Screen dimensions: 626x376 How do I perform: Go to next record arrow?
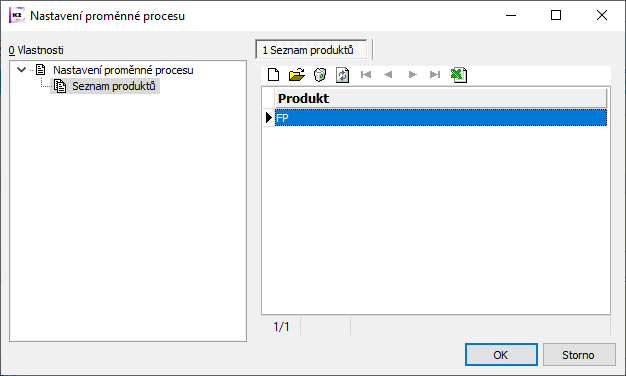point(413,75)
